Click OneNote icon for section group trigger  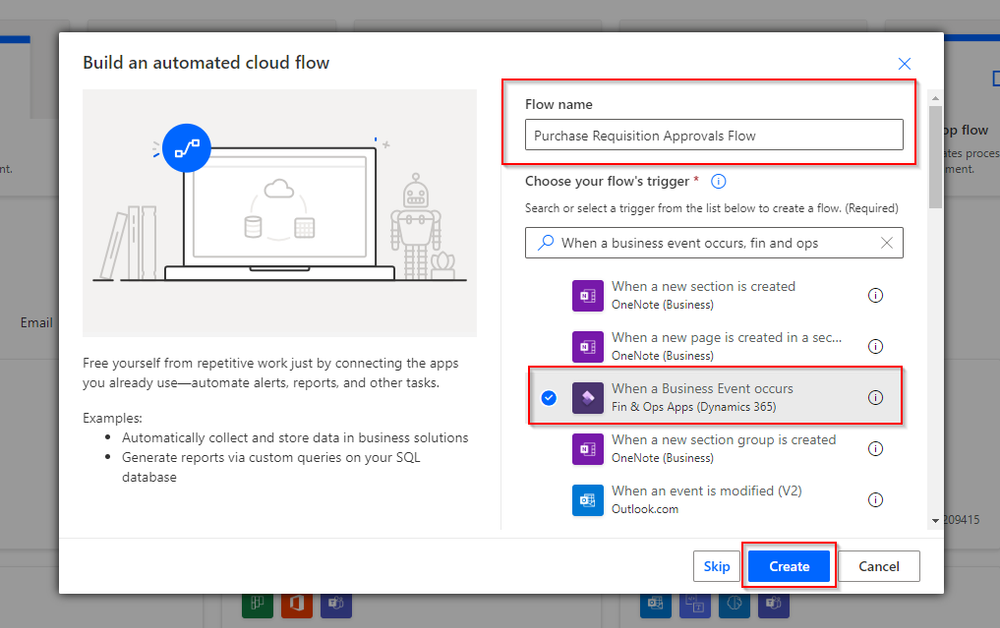pos(587,449)
